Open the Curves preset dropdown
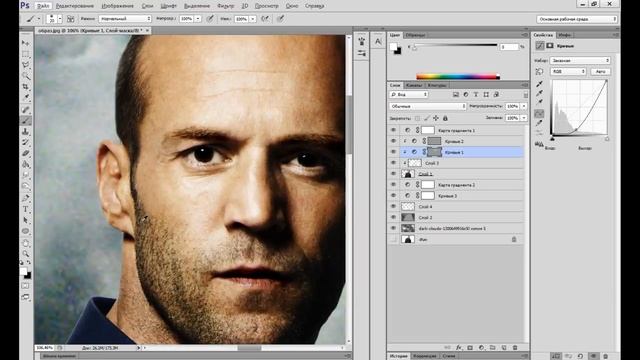The width and height of the screenshot is (640, 360). tap(580, 60)
